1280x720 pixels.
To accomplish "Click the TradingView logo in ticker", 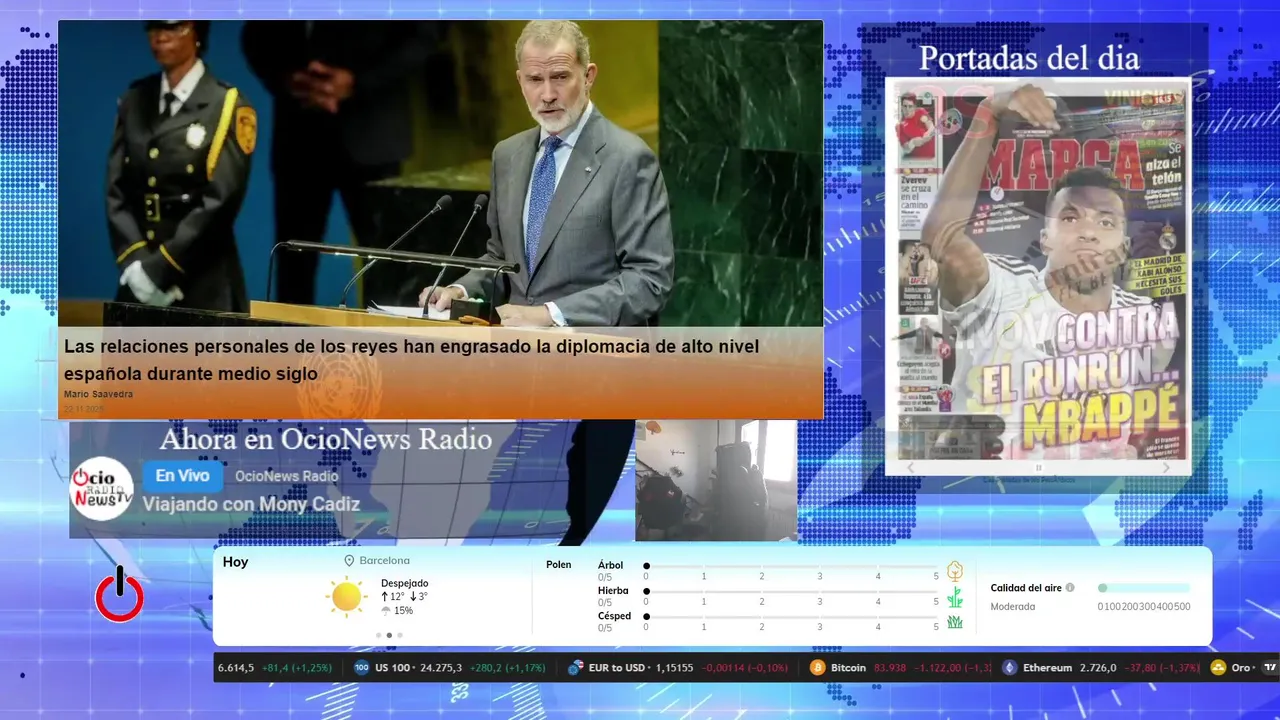I will (x=1270, y=668).
